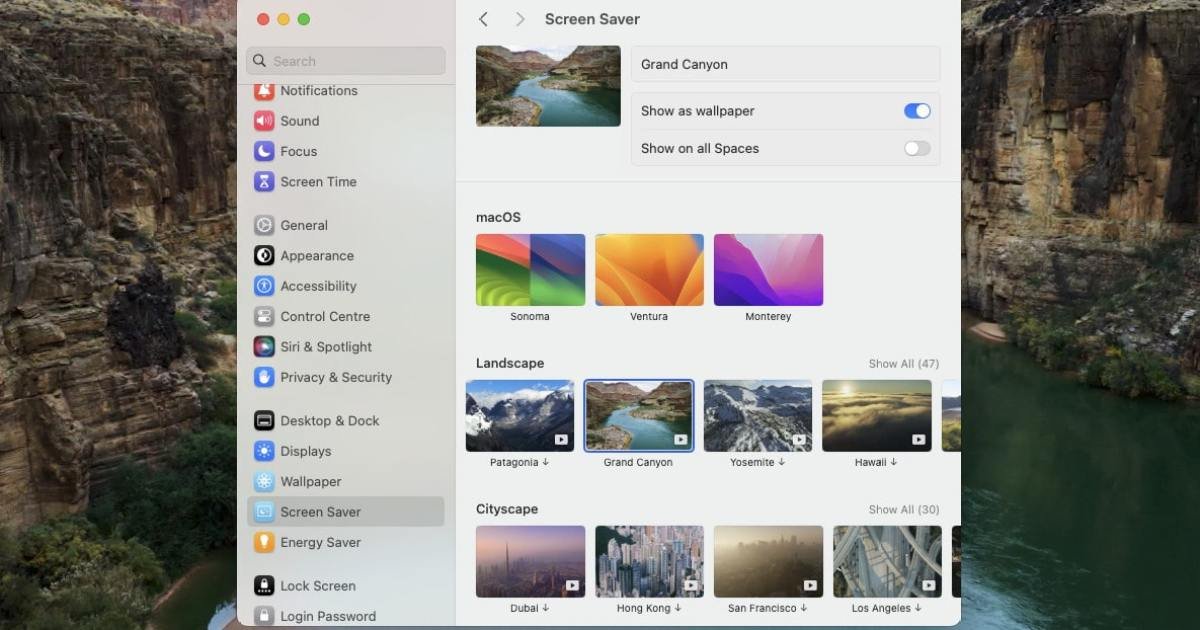Open Accessibility icon in sidebar
The height and width of the screenshot is (630, 1200).
[263, 286]
